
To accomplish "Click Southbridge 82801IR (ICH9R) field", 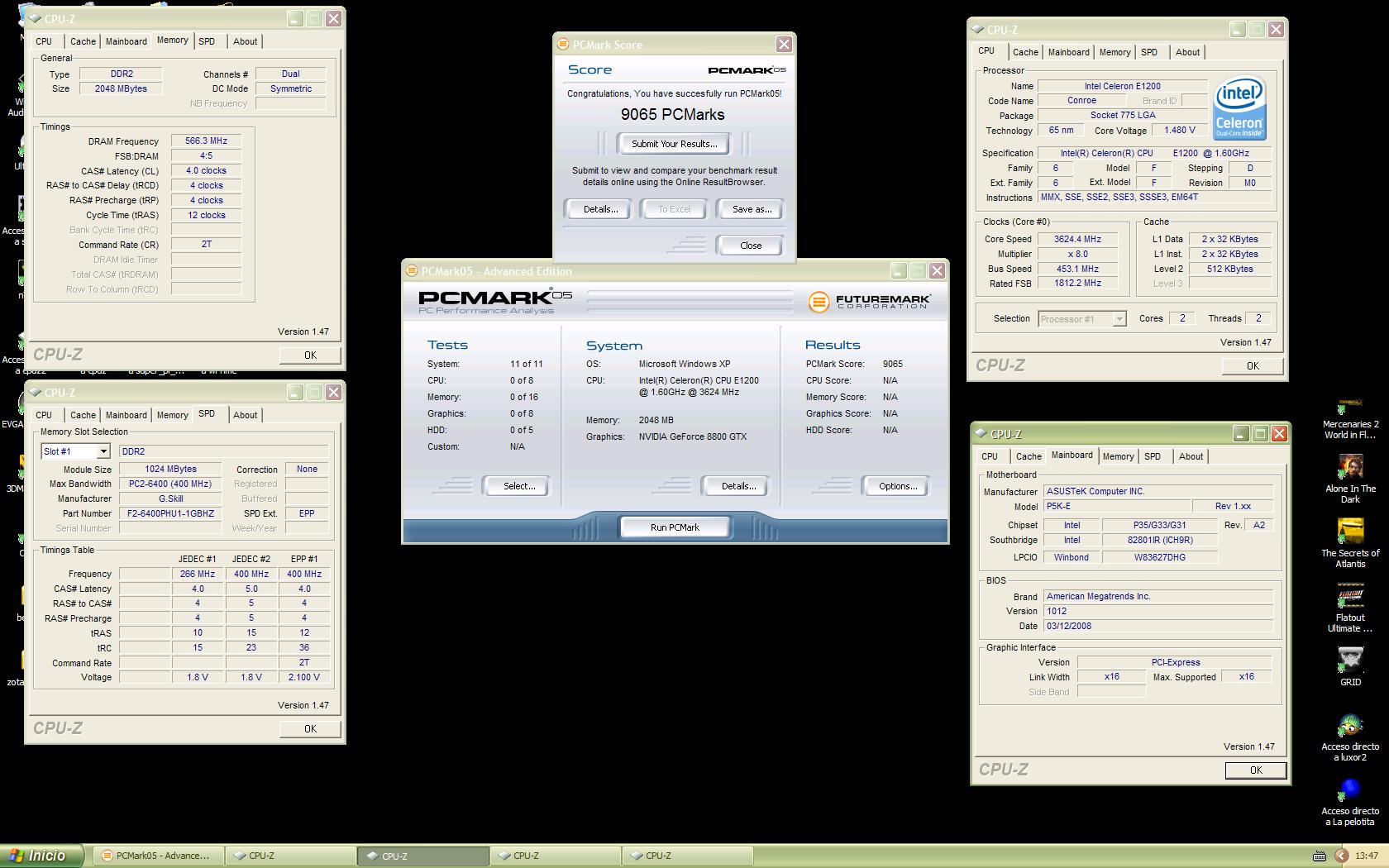I will pos(1160,541).
